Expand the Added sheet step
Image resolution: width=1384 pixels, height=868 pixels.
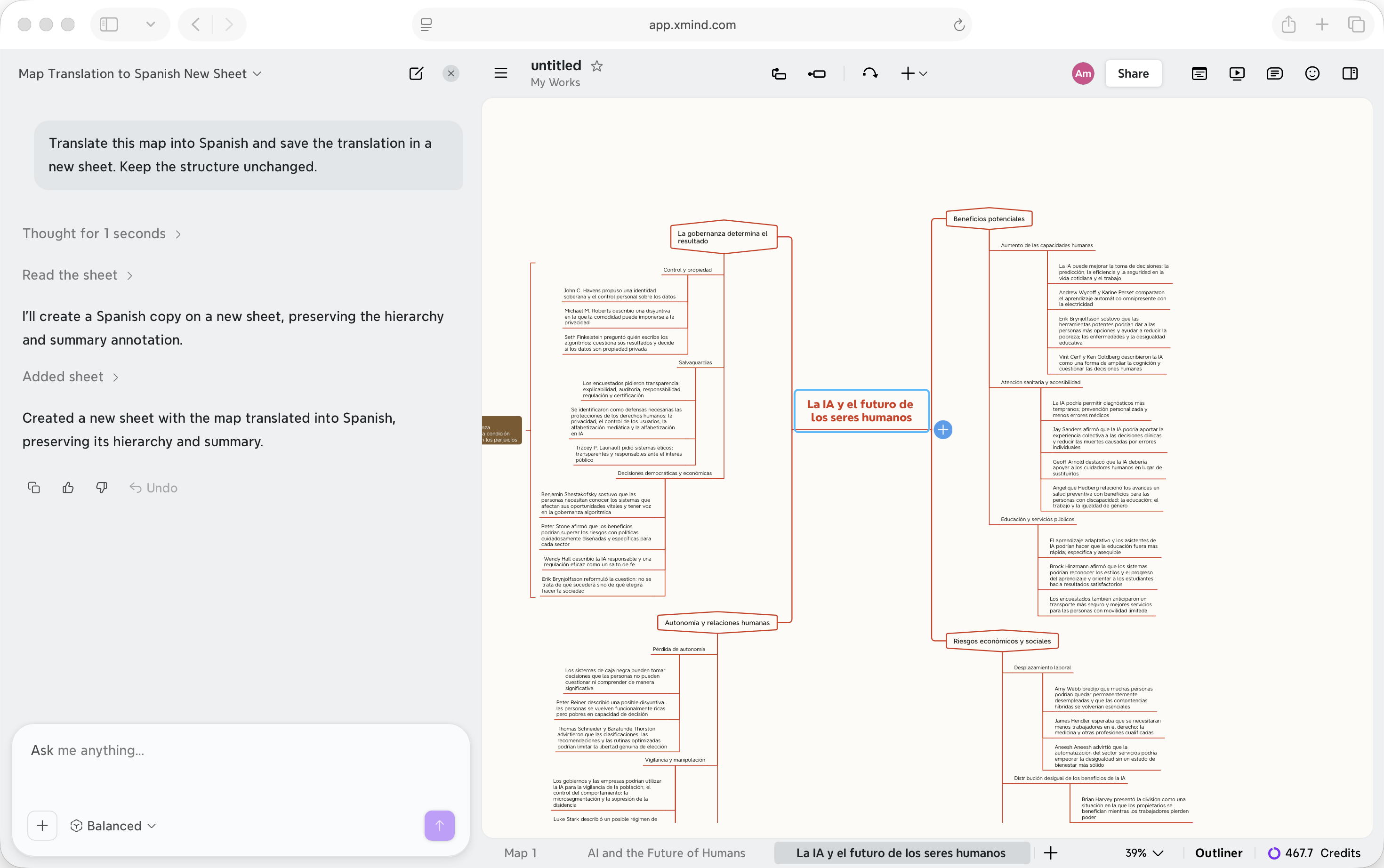(71, 377)
